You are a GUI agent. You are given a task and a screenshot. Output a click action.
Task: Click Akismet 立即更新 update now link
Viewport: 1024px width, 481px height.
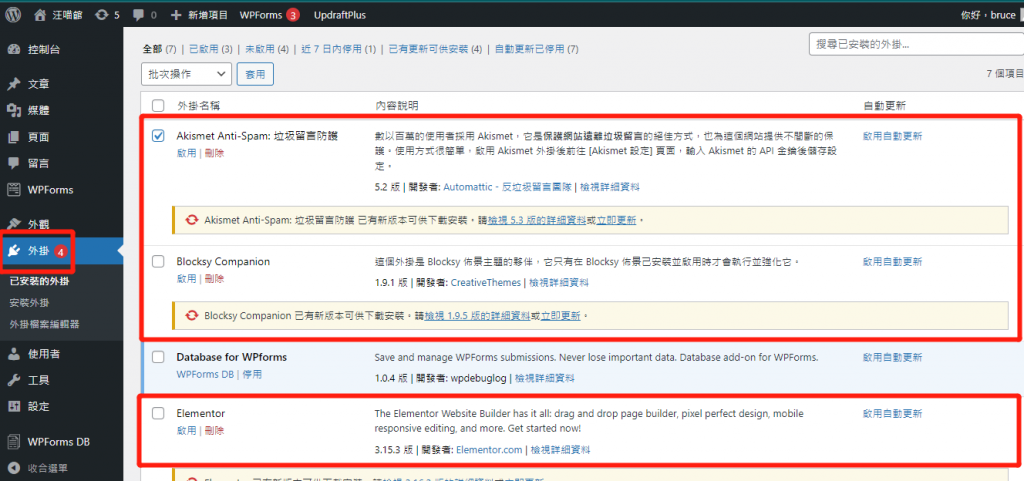click(617, 221)
